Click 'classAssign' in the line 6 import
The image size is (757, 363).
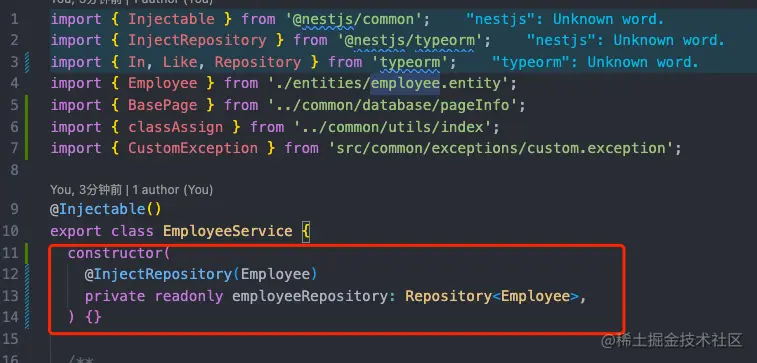tap(175, 127)
